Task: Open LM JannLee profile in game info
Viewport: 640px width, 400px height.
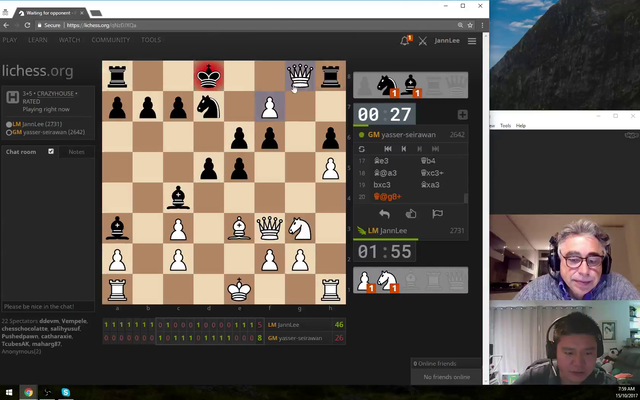Action: click(37, 124)
